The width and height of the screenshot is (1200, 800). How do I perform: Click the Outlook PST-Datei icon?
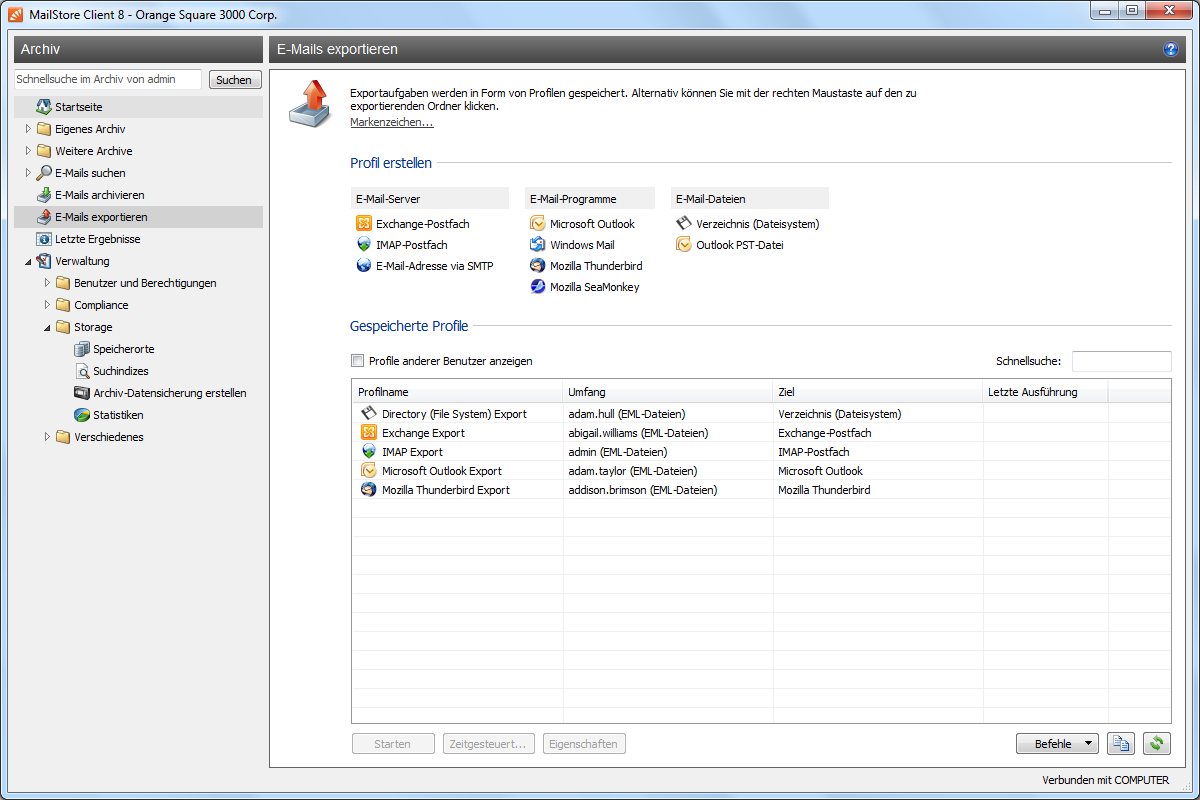[684, 245]
